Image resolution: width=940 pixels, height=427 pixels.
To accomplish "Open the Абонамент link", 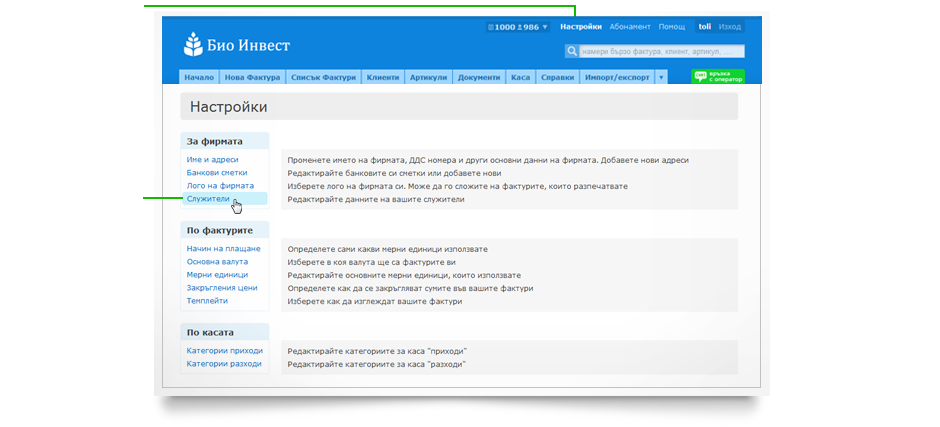I will [630, 27].
